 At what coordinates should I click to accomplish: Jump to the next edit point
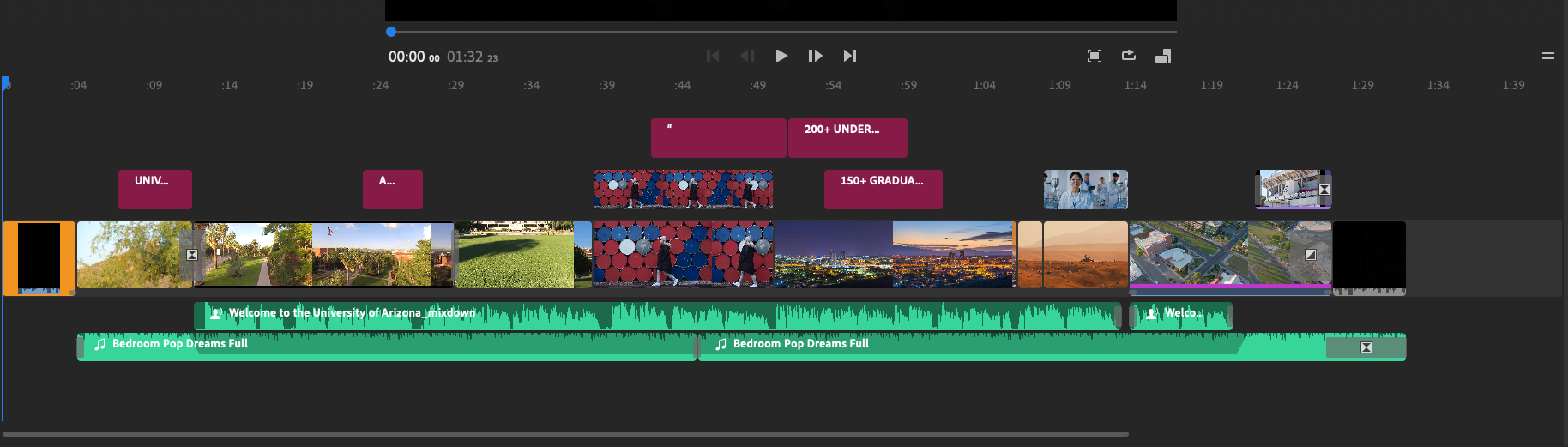tap(849, 56)
